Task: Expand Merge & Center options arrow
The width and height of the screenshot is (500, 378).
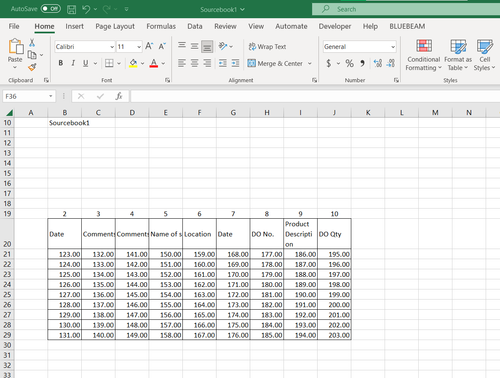Action: (x=310, y=63)
